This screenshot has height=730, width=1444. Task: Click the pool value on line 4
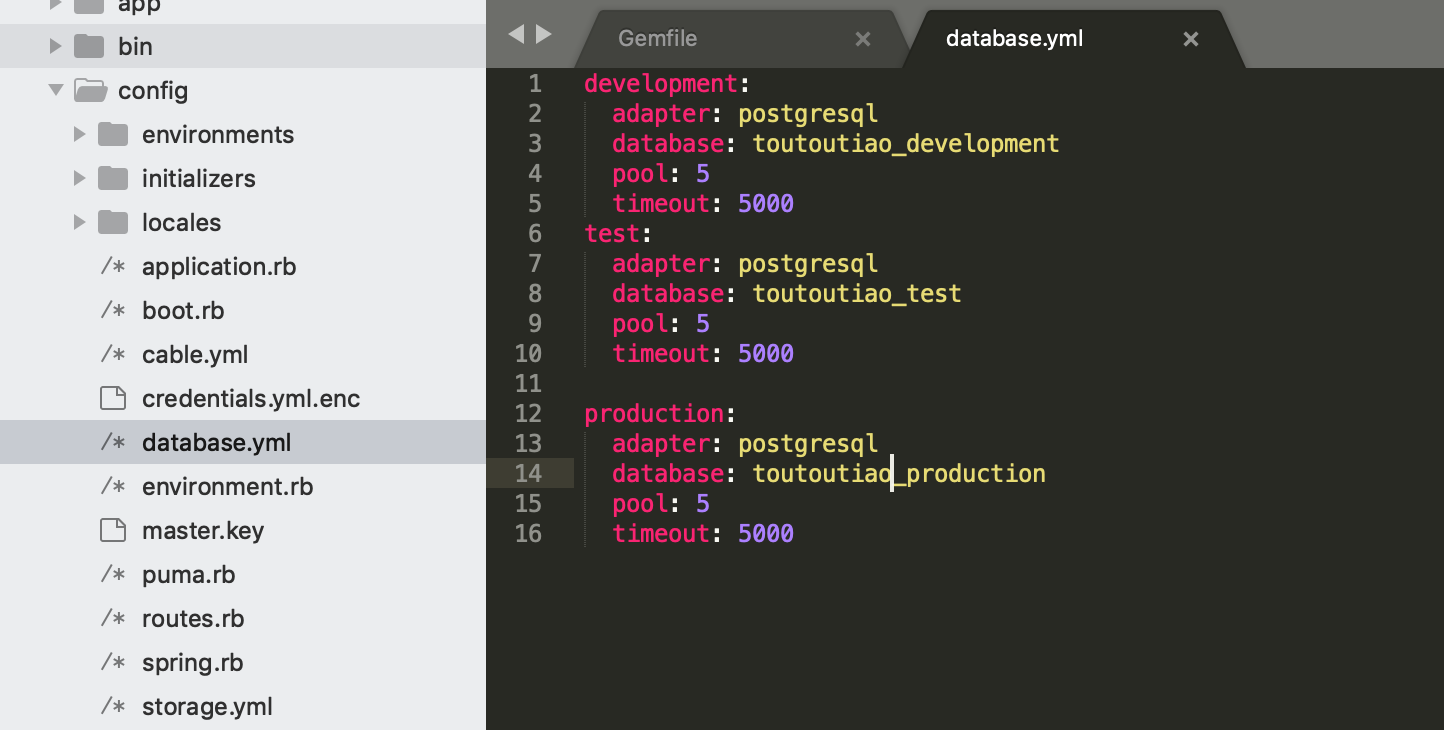pyautogui.click(x=703, y=173)
